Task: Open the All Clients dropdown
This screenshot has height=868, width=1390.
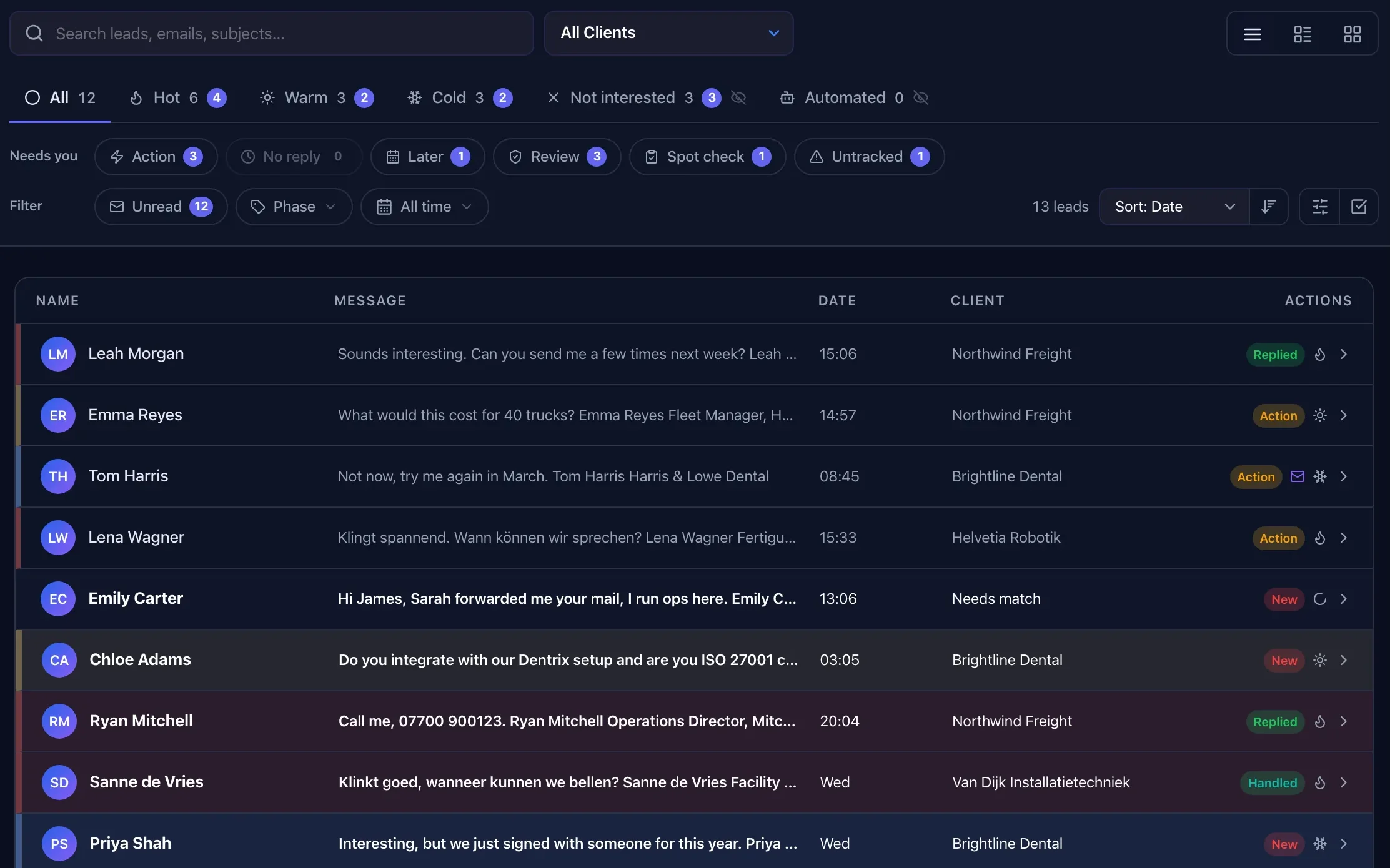Action: (668, 33)
